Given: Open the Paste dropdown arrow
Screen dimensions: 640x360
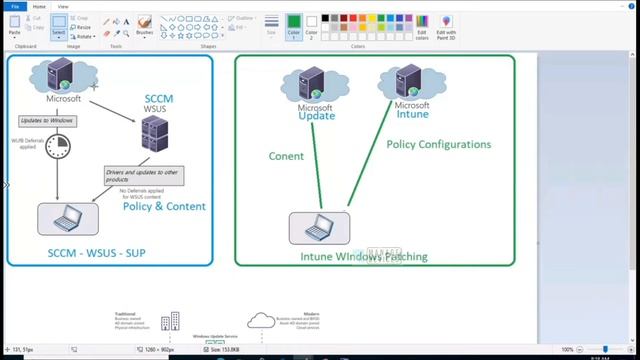Looking at the screenshot, I should pos(15,38).
